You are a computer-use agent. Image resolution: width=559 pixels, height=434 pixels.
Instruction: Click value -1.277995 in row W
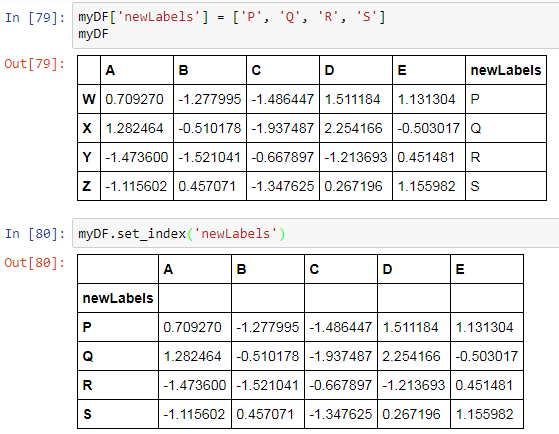[210, 99]
